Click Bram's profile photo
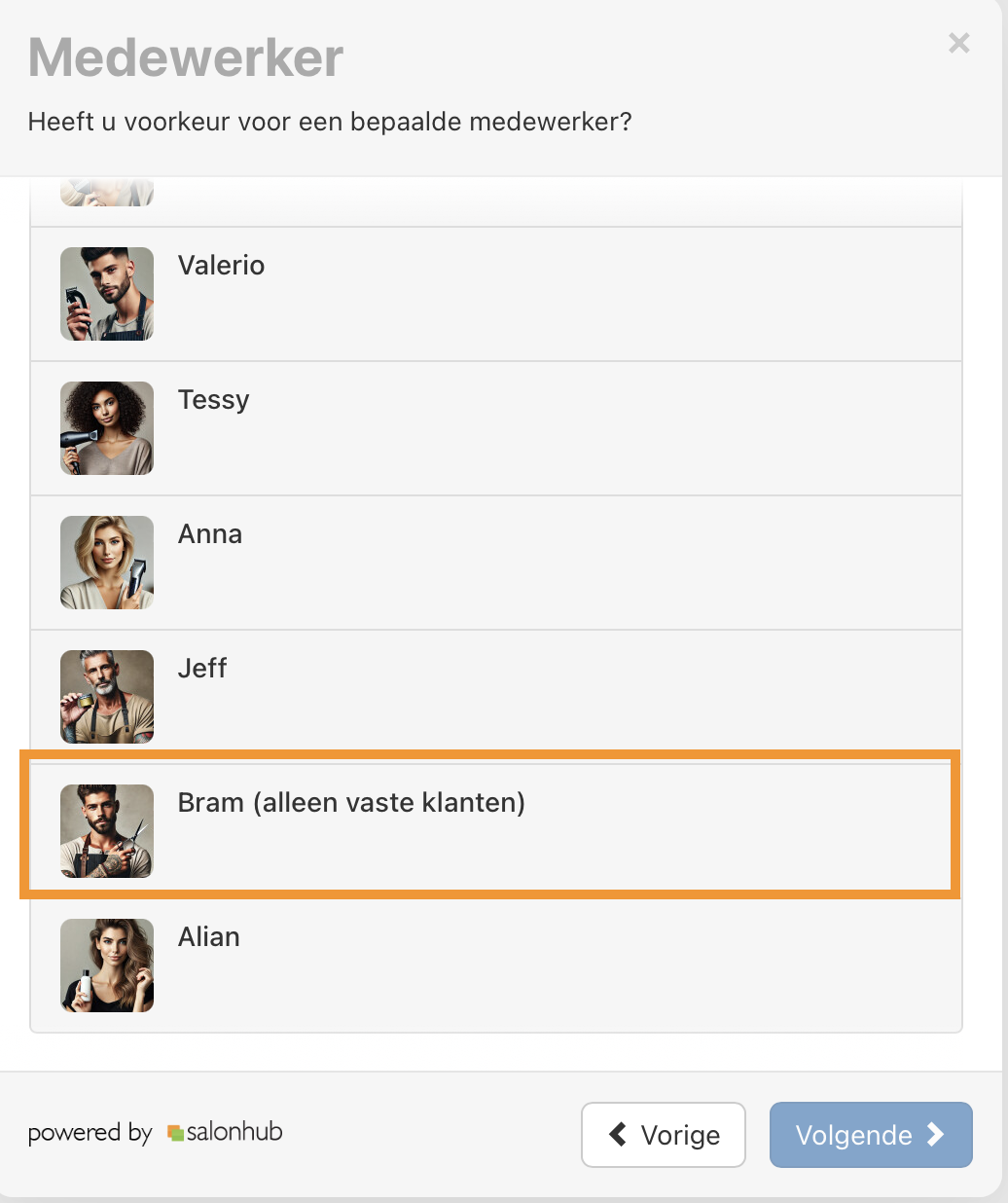This screenshot has width=1008, height=1203. point(107,831)
